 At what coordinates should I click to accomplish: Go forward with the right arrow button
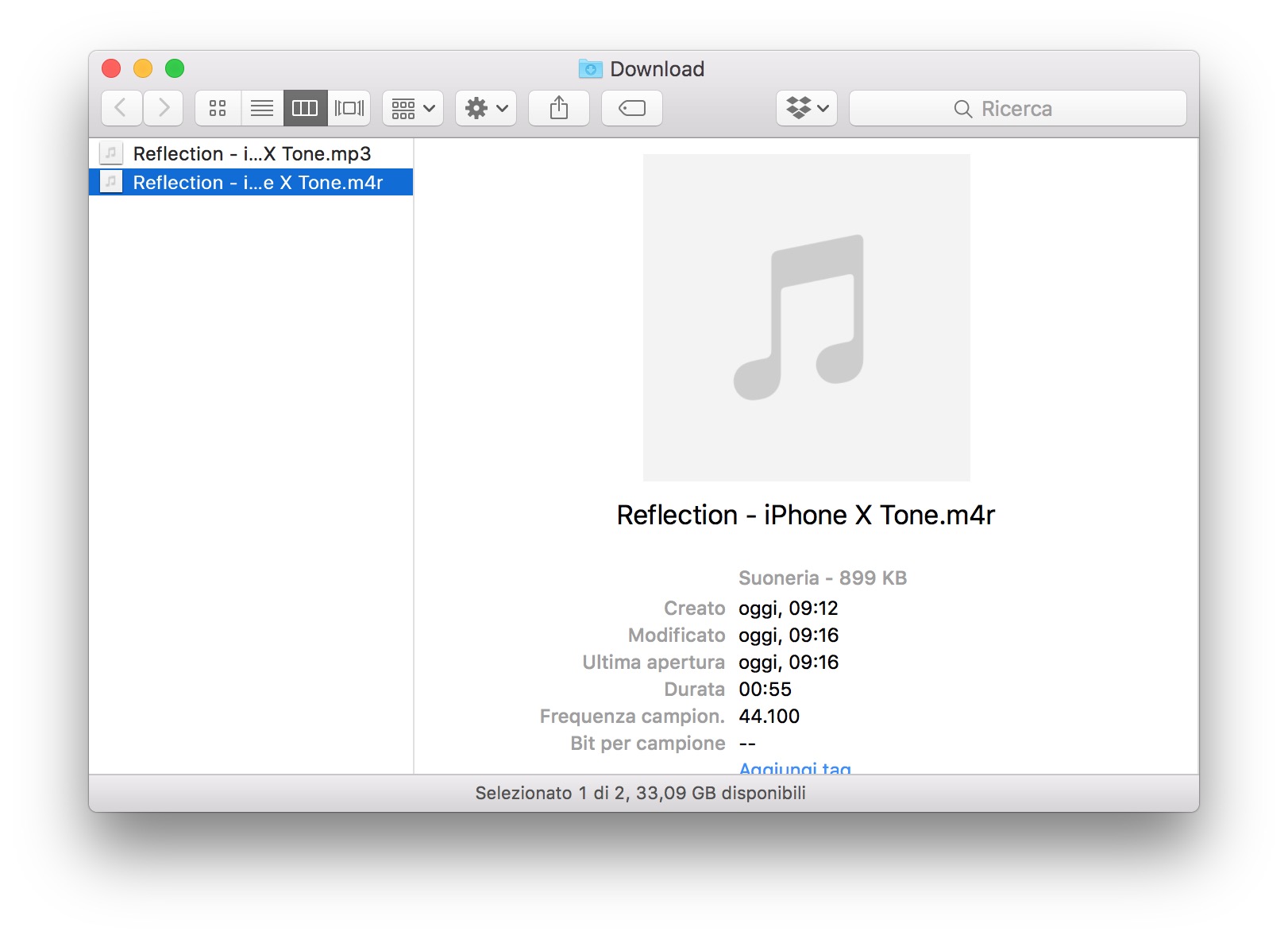164,108
